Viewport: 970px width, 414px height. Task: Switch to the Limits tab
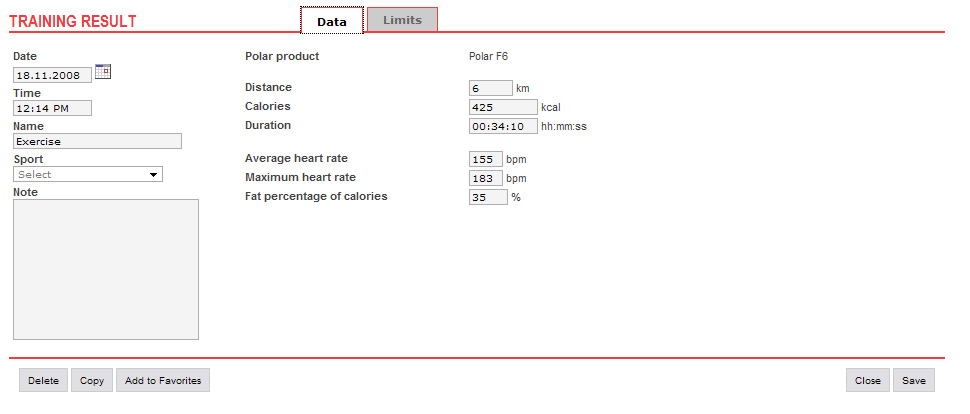402,20
